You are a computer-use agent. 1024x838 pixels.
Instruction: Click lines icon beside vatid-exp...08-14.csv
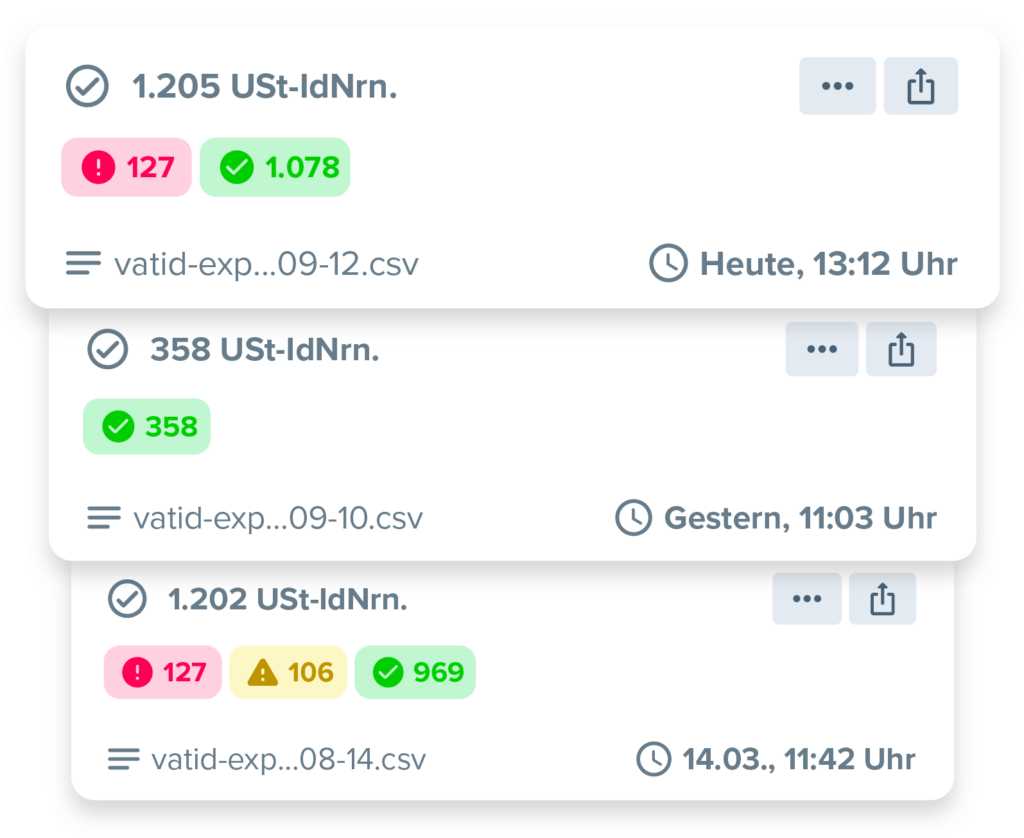[123, 759]
